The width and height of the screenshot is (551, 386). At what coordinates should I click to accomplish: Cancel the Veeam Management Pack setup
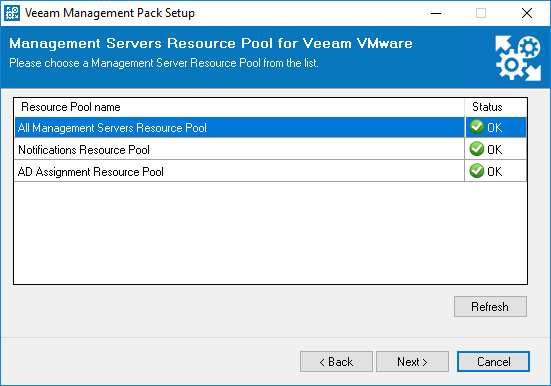[x=493, y=361]
